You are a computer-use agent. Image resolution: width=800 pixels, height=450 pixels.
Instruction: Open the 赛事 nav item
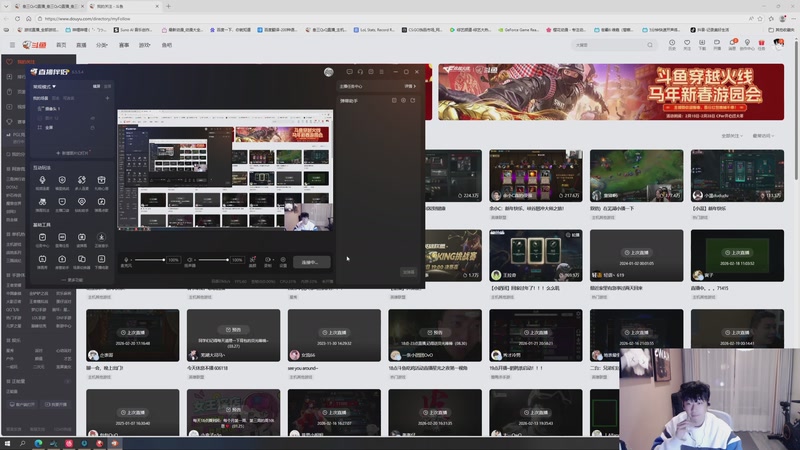(x=124, y=45)
